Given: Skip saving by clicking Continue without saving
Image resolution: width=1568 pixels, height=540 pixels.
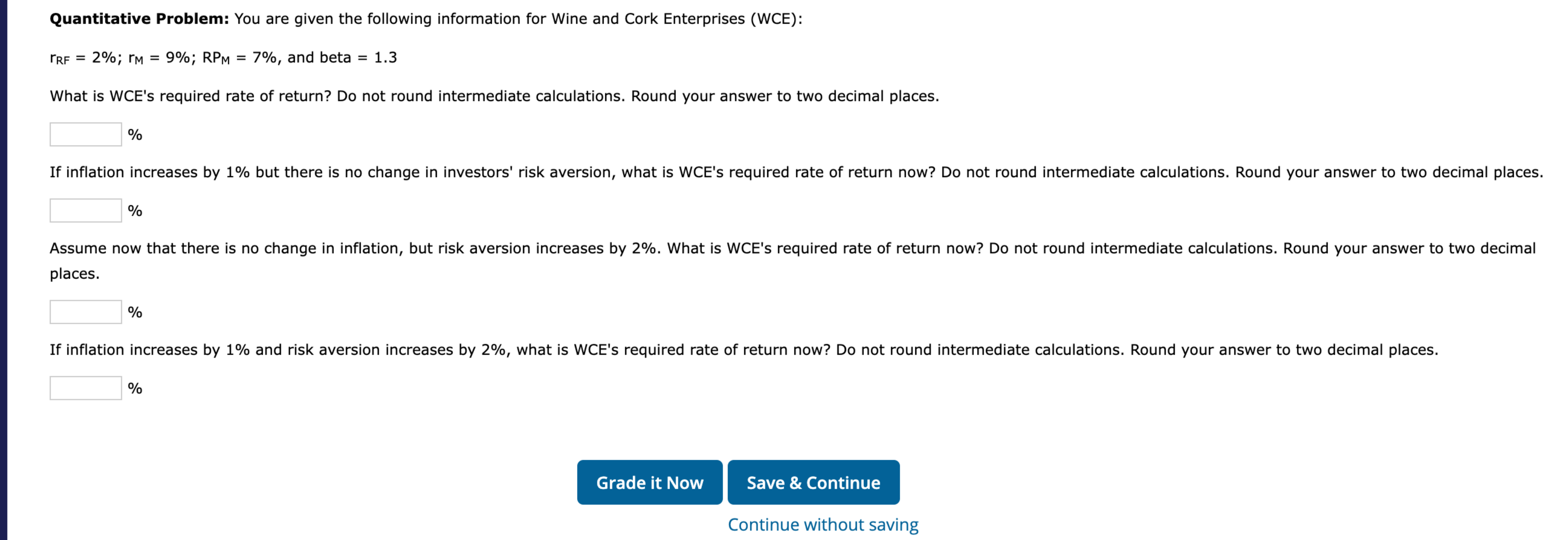Looking at the screenshot, I should (823, 524).
